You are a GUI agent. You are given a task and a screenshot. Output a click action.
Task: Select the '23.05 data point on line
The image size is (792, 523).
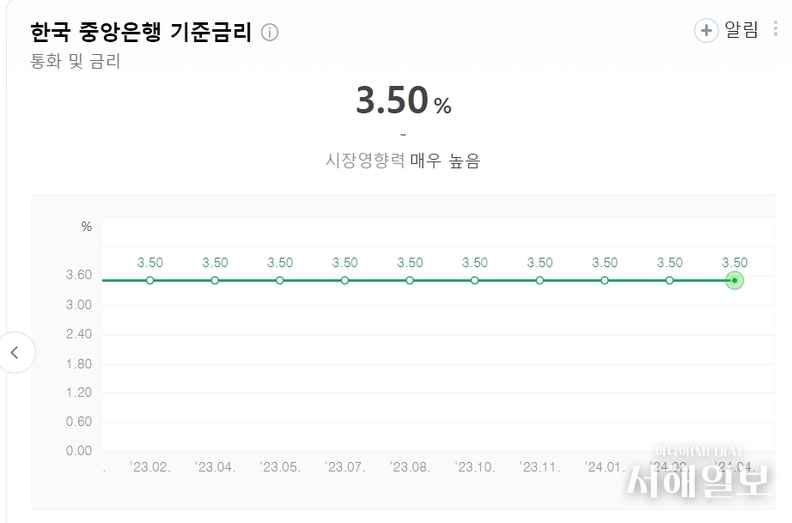pyautogui.click(x=280, y=280)
